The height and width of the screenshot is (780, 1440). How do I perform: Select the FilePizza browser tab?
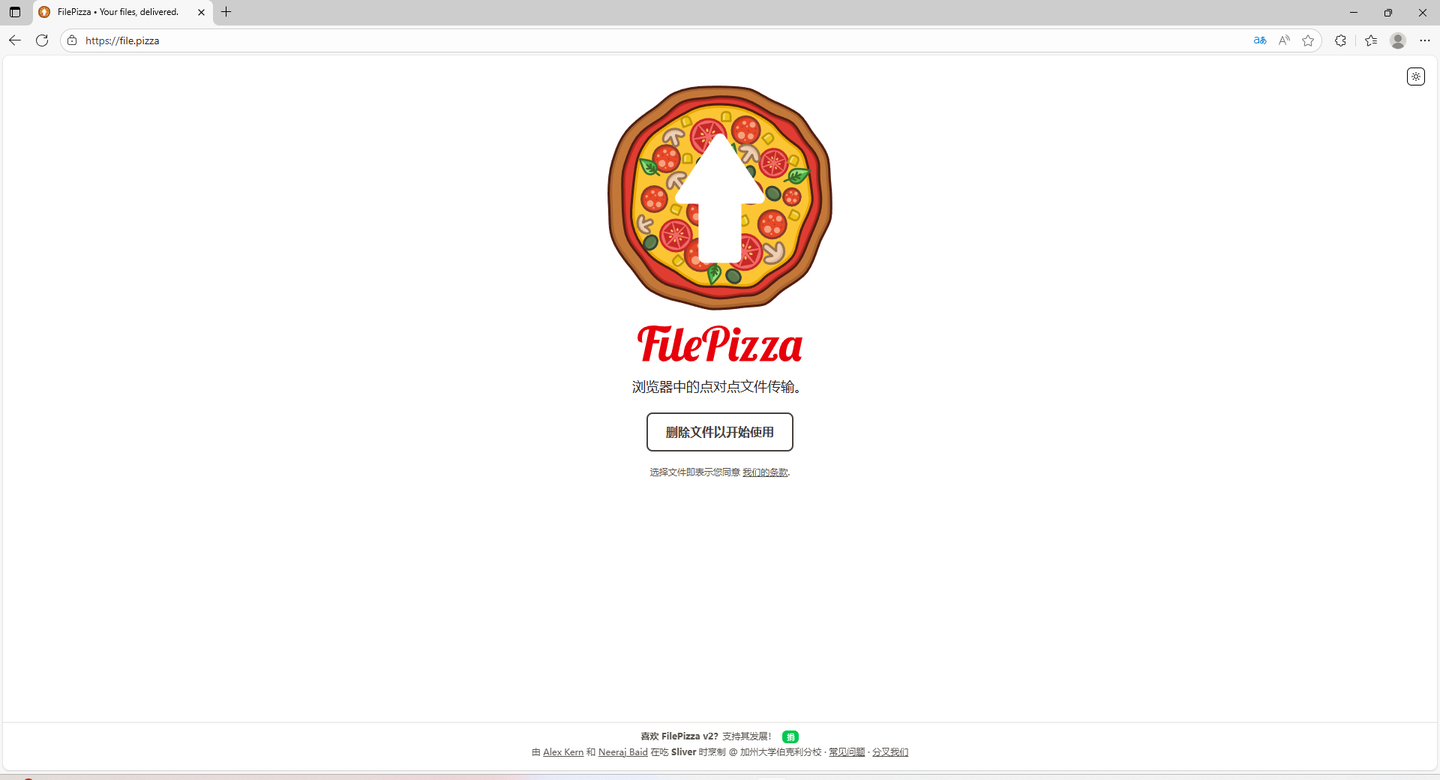(122, 12)
